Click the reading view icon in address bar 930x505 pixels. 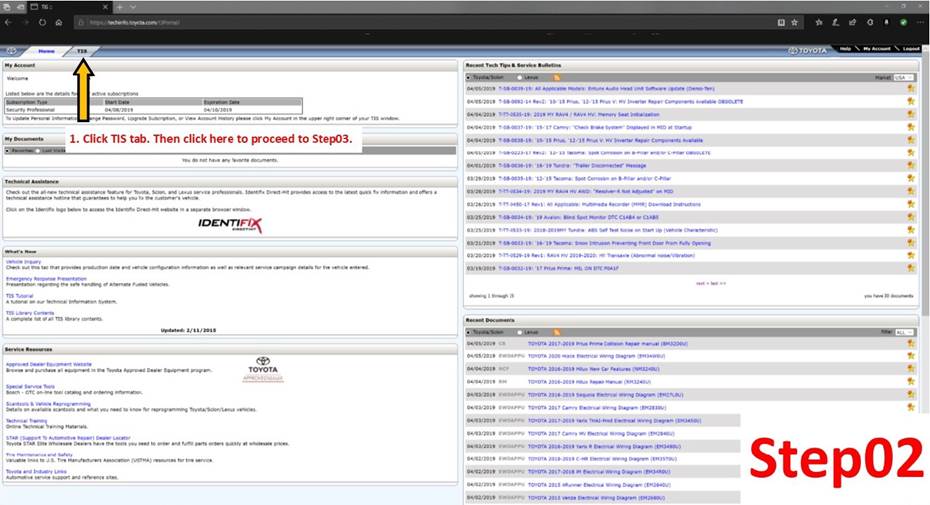coord(781,23)
